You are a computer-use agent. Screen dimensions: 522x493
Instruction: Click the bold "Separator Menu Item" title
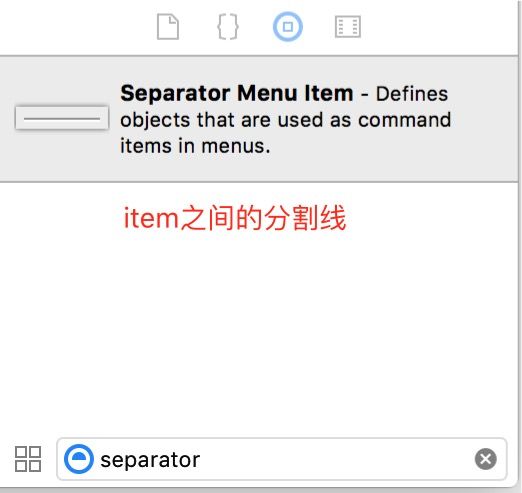pos(237,93)
